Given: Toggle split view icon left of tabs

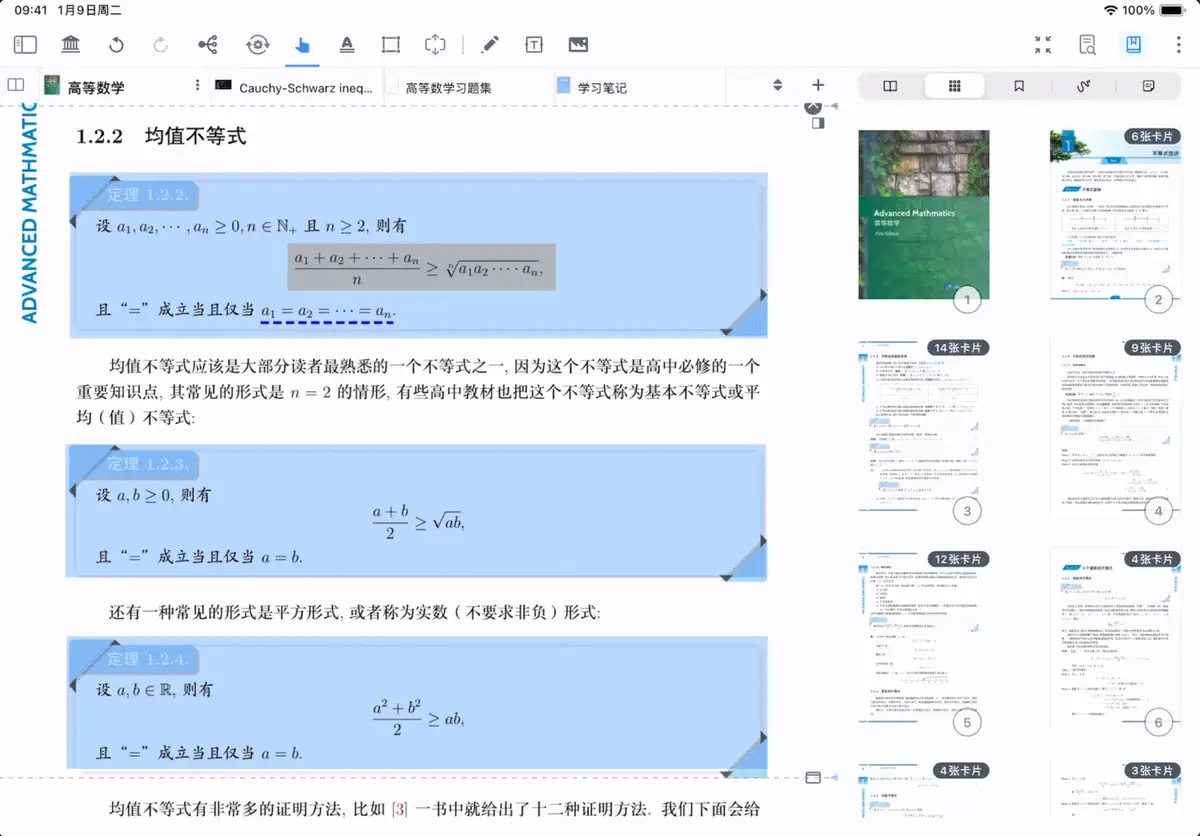Looking at the screenshot, I should pyautogui.click(x=16, y=85).
